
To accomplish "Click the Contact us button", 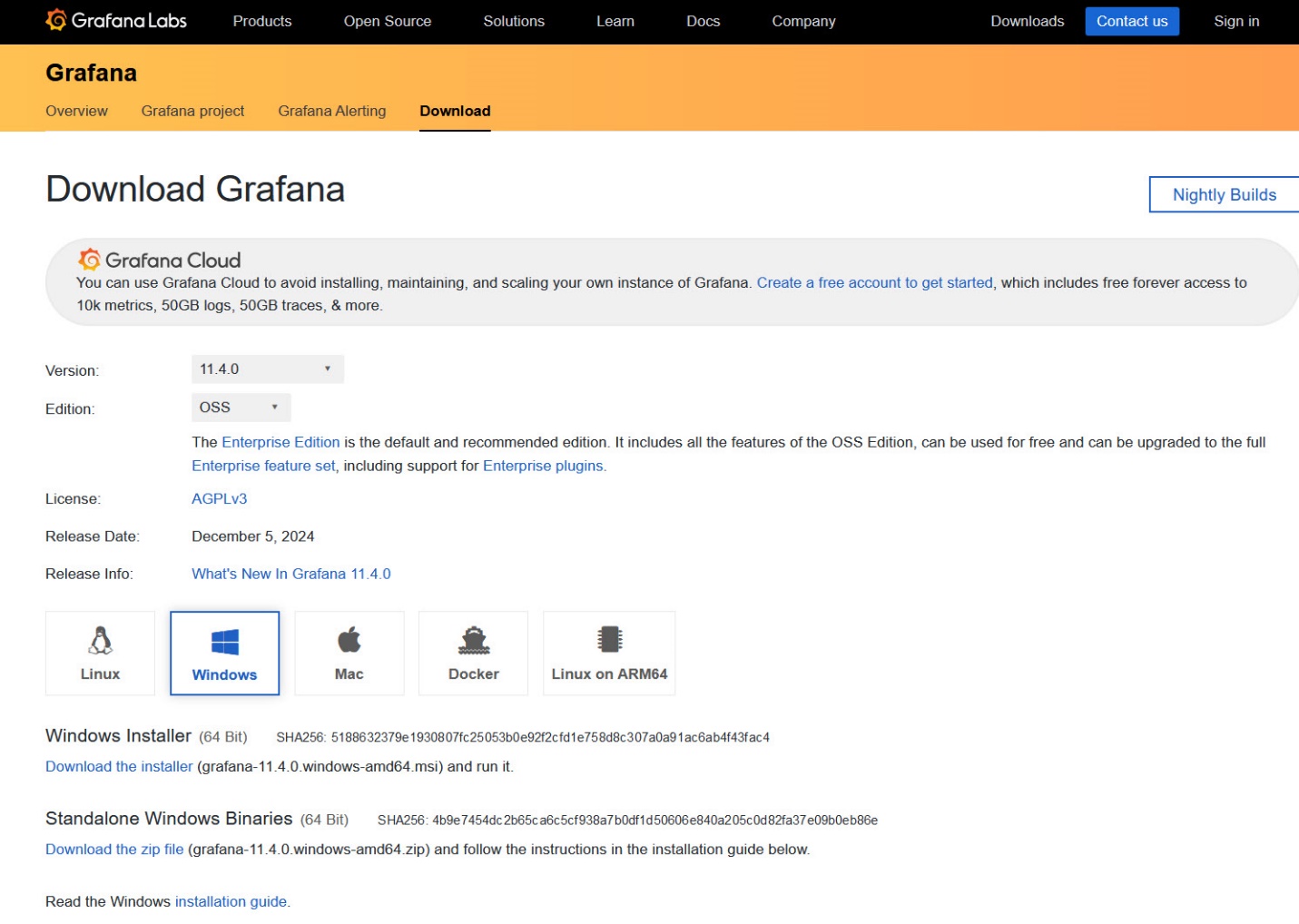I will tap(1132, 21).
